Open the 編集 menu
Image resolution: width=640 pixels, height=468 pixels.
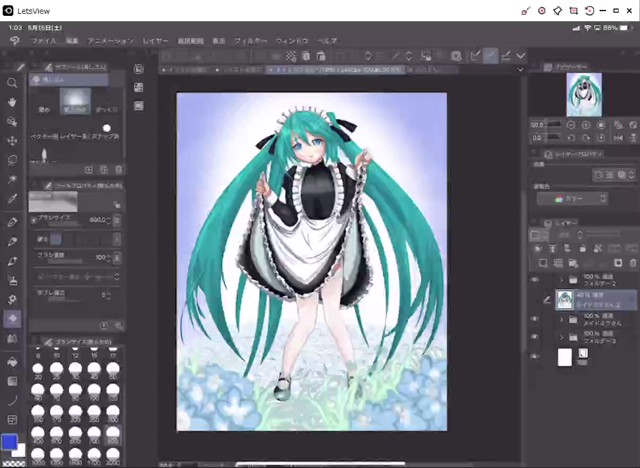pyautogui.click(x=72, y=41)
